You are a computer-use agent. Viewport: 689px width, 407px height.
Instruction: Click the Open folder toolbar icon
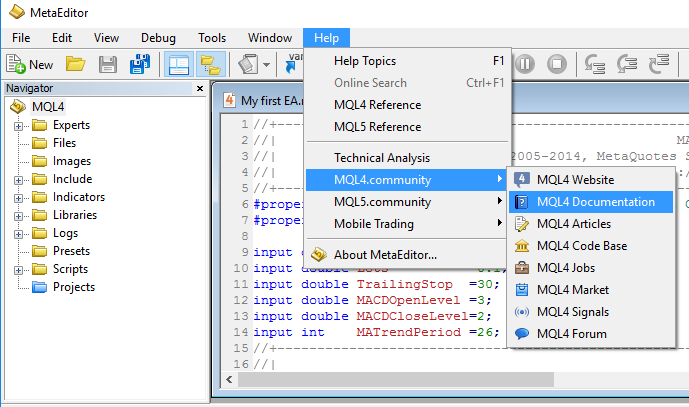pyautogui.click(x=75, y=64)
